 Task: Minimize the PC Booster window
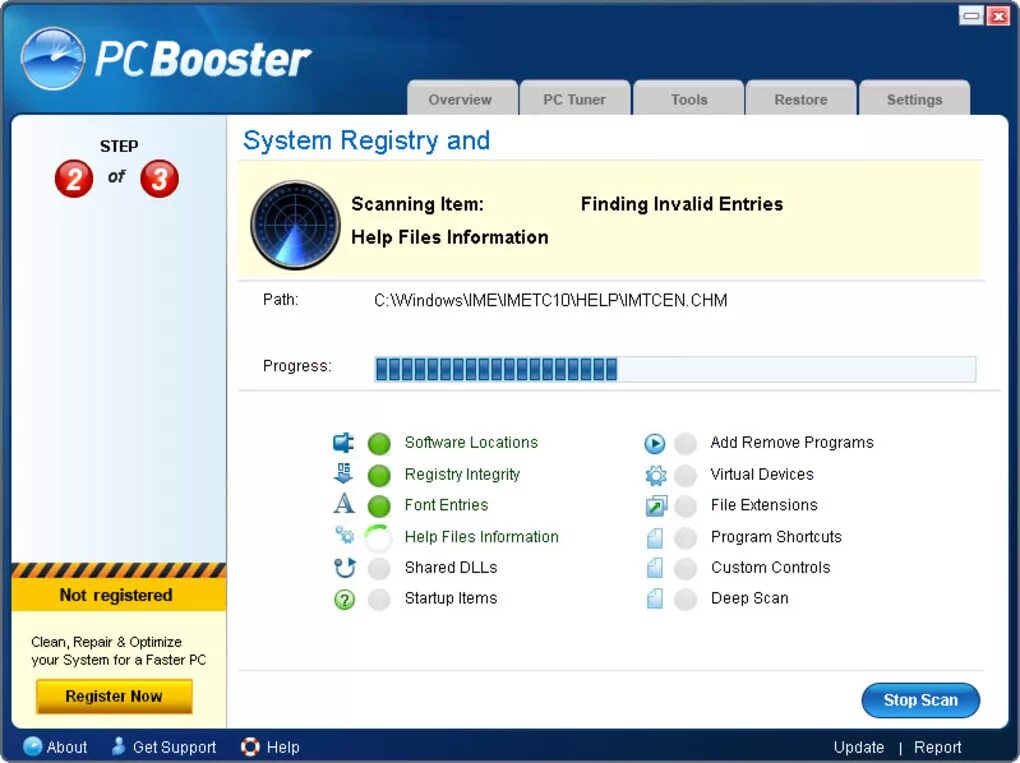point(971,15)
